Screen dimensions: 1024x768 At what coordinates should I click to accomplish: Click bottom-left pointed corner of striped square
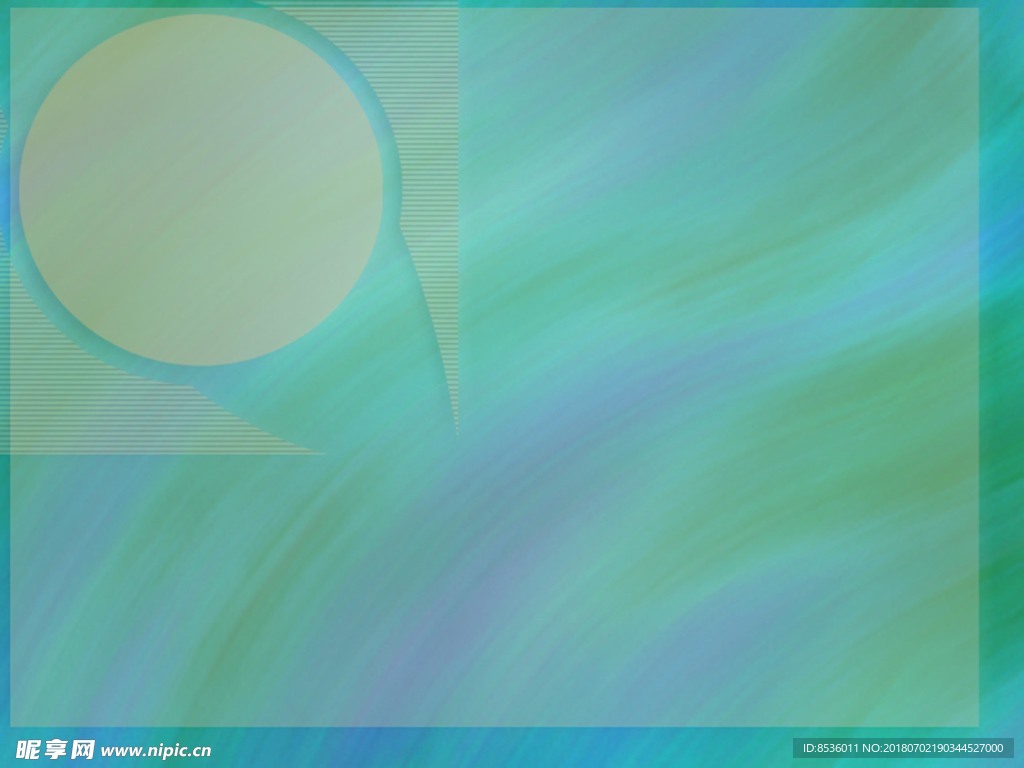(14, 451)
